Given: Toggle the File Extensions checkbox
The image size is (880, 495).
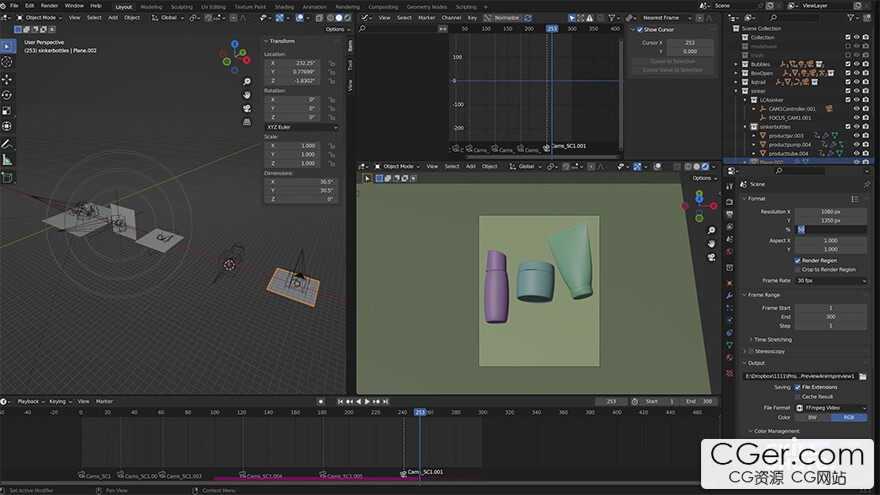Looking at the screenshot, I should 798,387.
